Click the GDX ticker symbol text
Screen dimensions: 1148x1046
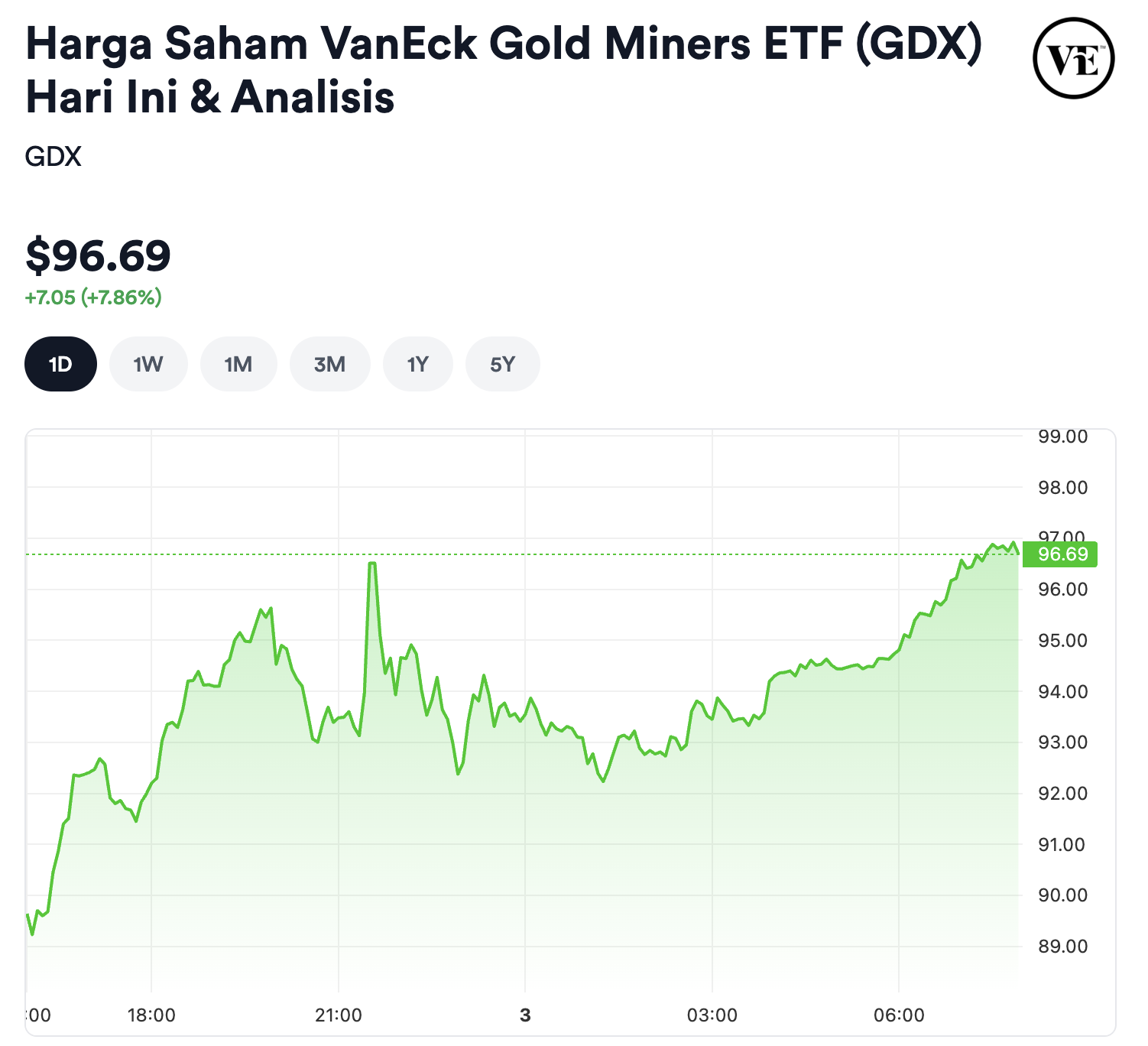pos(53,157)
